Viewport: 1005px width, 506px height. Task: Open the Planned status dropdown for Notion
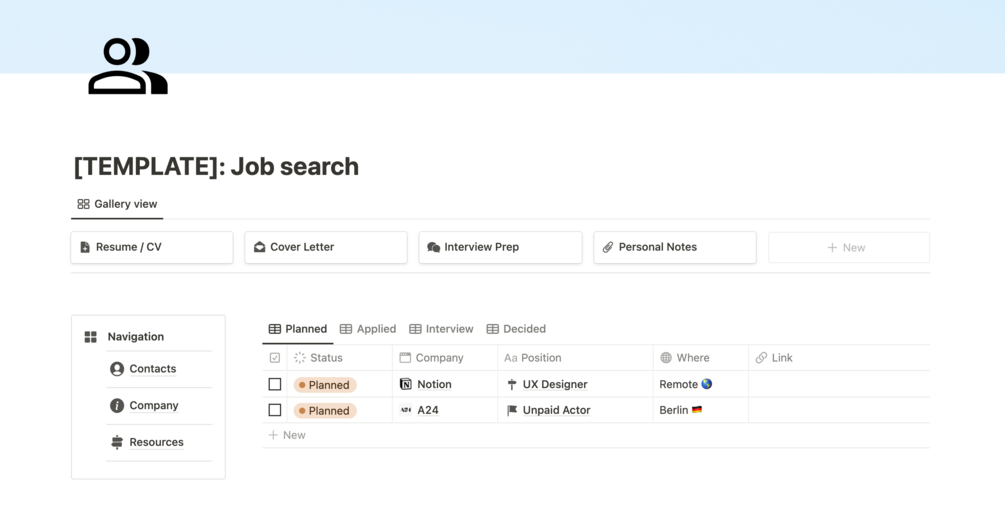click(325, 385)
